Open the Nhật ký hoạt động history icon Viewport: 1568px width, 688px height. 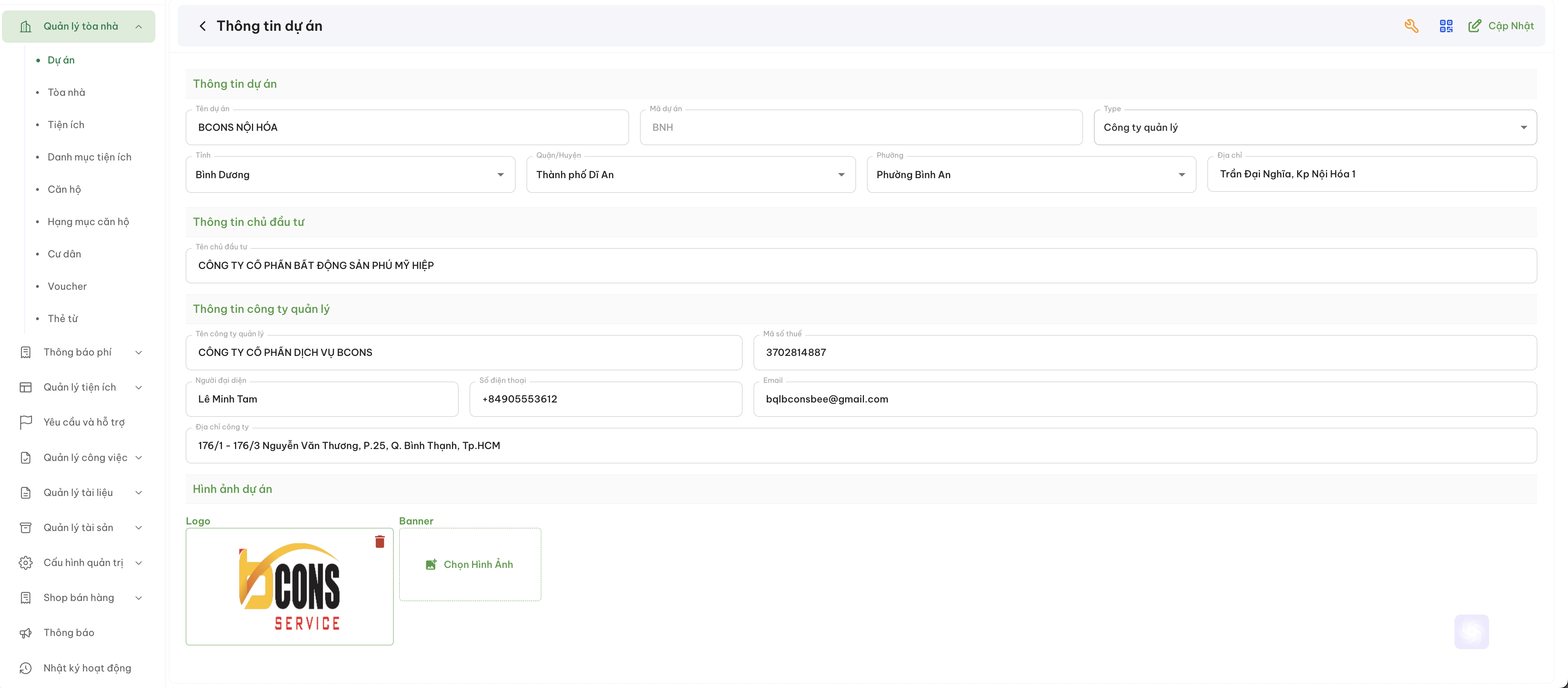click(x=25, y=668)
